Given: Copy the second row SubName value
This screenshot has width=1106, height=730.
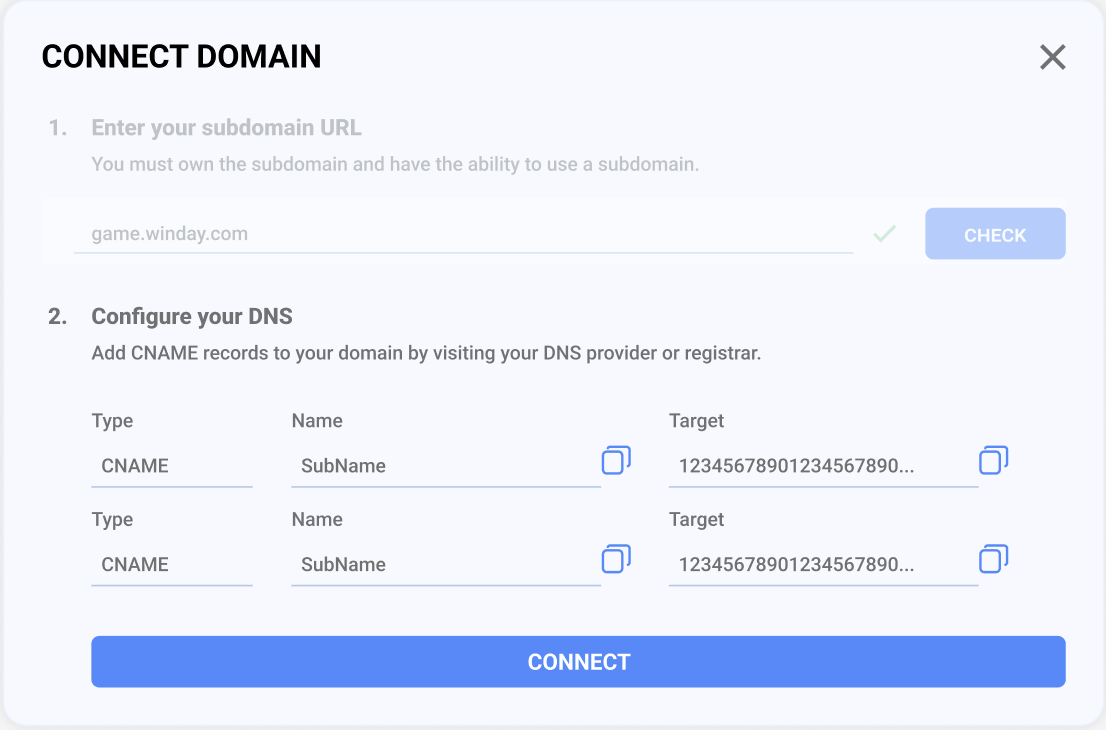Looking at the screenshot, I should pyautogui.click(x=616, y=559).
